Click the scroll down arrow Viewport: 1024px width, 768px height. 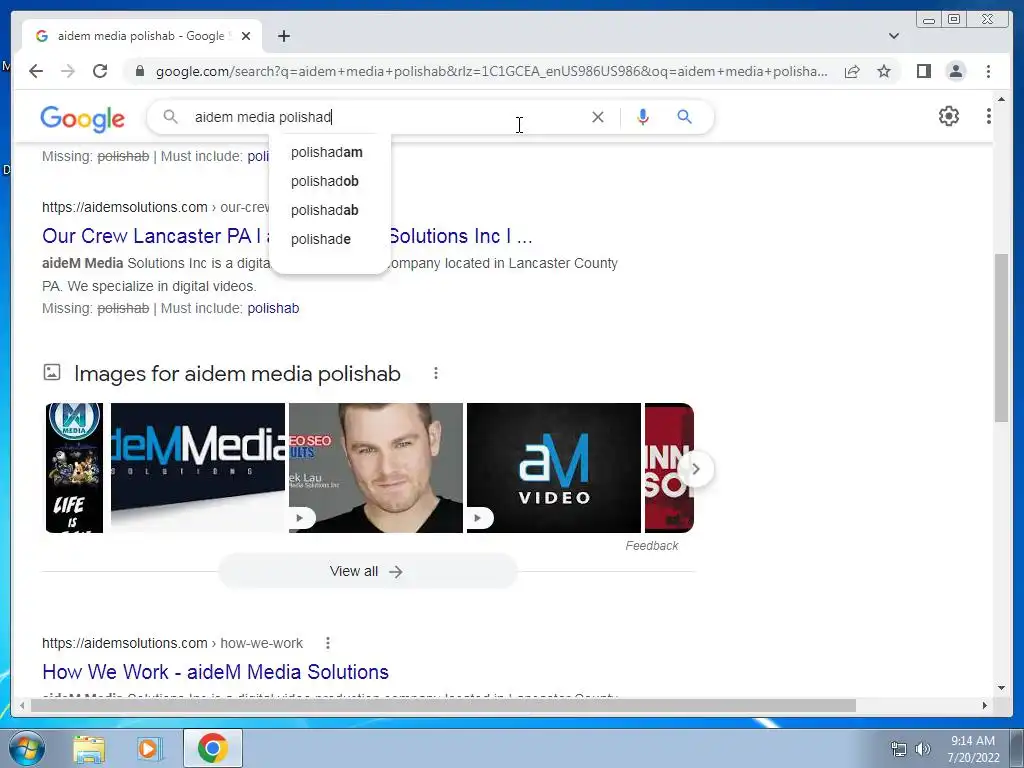1001,688
